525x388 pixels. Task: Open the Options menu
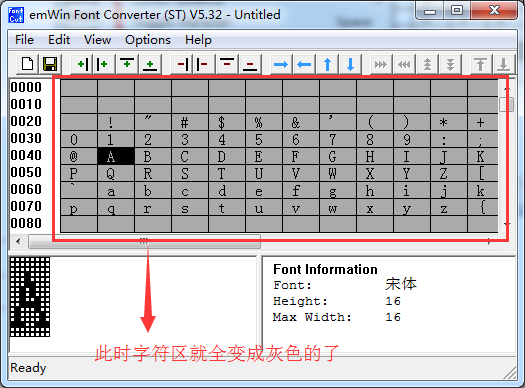pyautogui.click(x=148, y=40)
